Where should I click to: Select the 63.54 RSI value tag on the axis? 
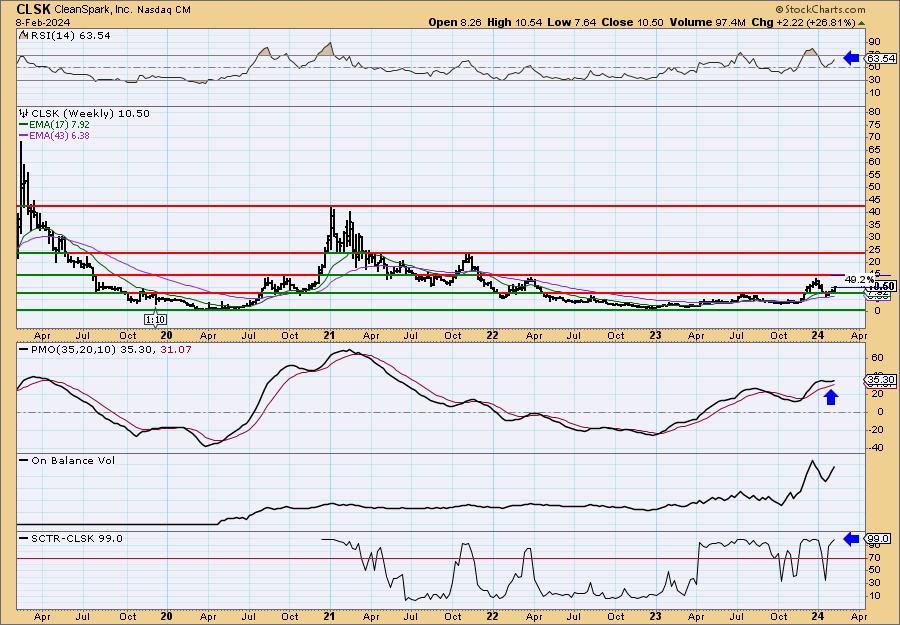881,59
